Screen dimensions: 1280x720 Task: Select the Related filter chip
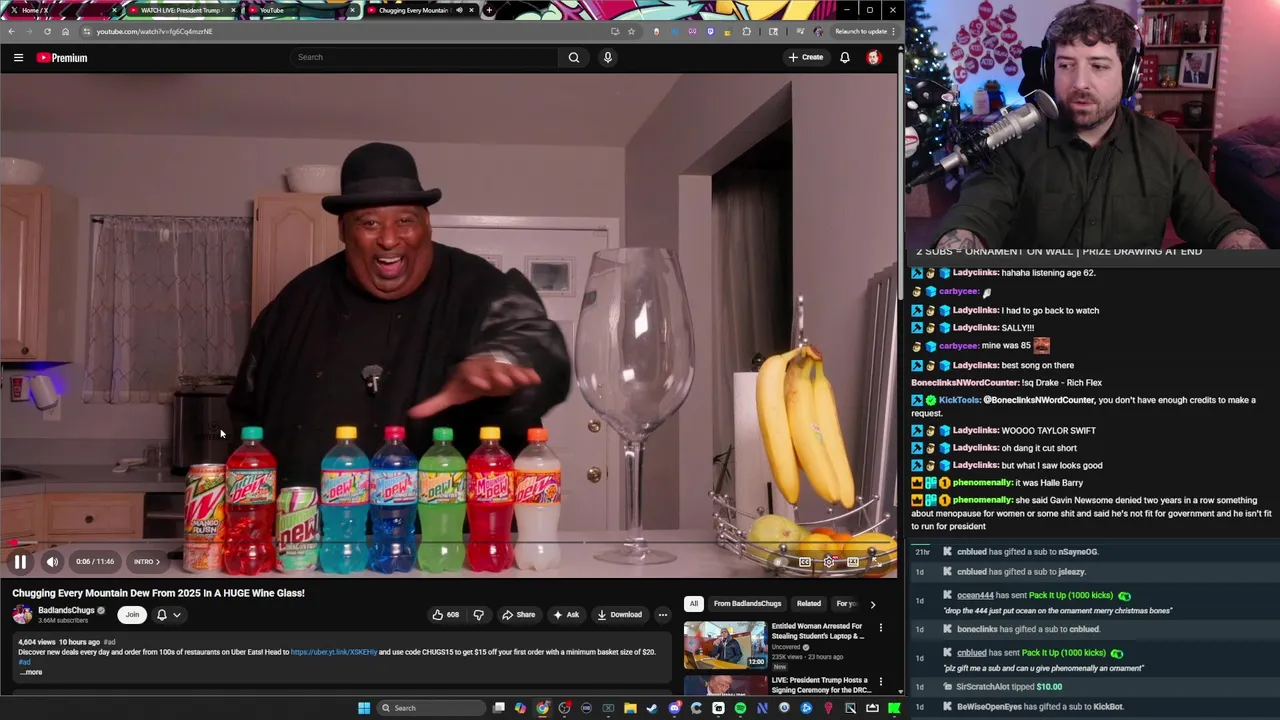tap(809, 604)
